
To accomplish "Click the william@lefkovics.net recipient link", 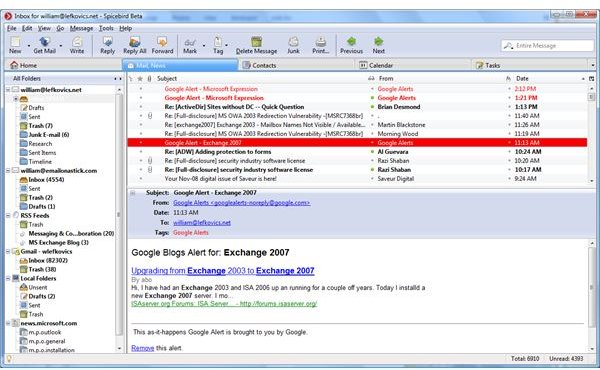I will pyautogui.click(x=202, y=223).
